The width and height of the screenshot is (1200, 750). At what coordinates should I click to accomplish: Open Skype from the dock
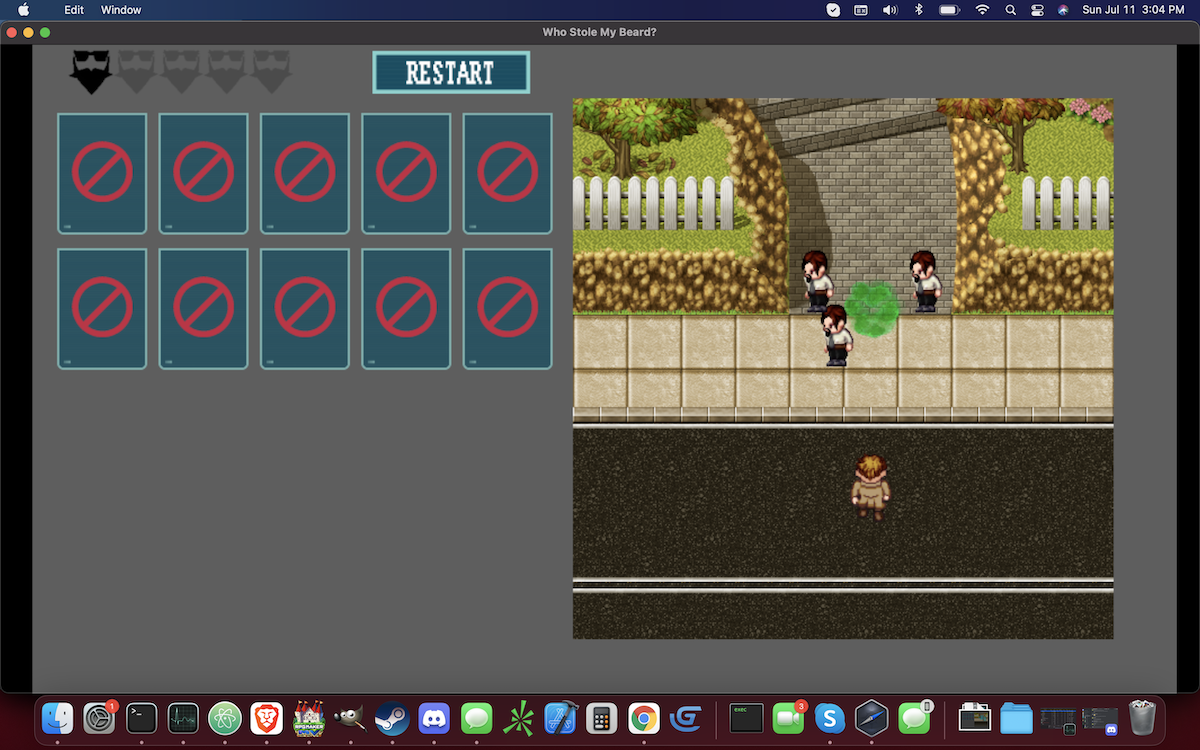click(x=829, y=718)
